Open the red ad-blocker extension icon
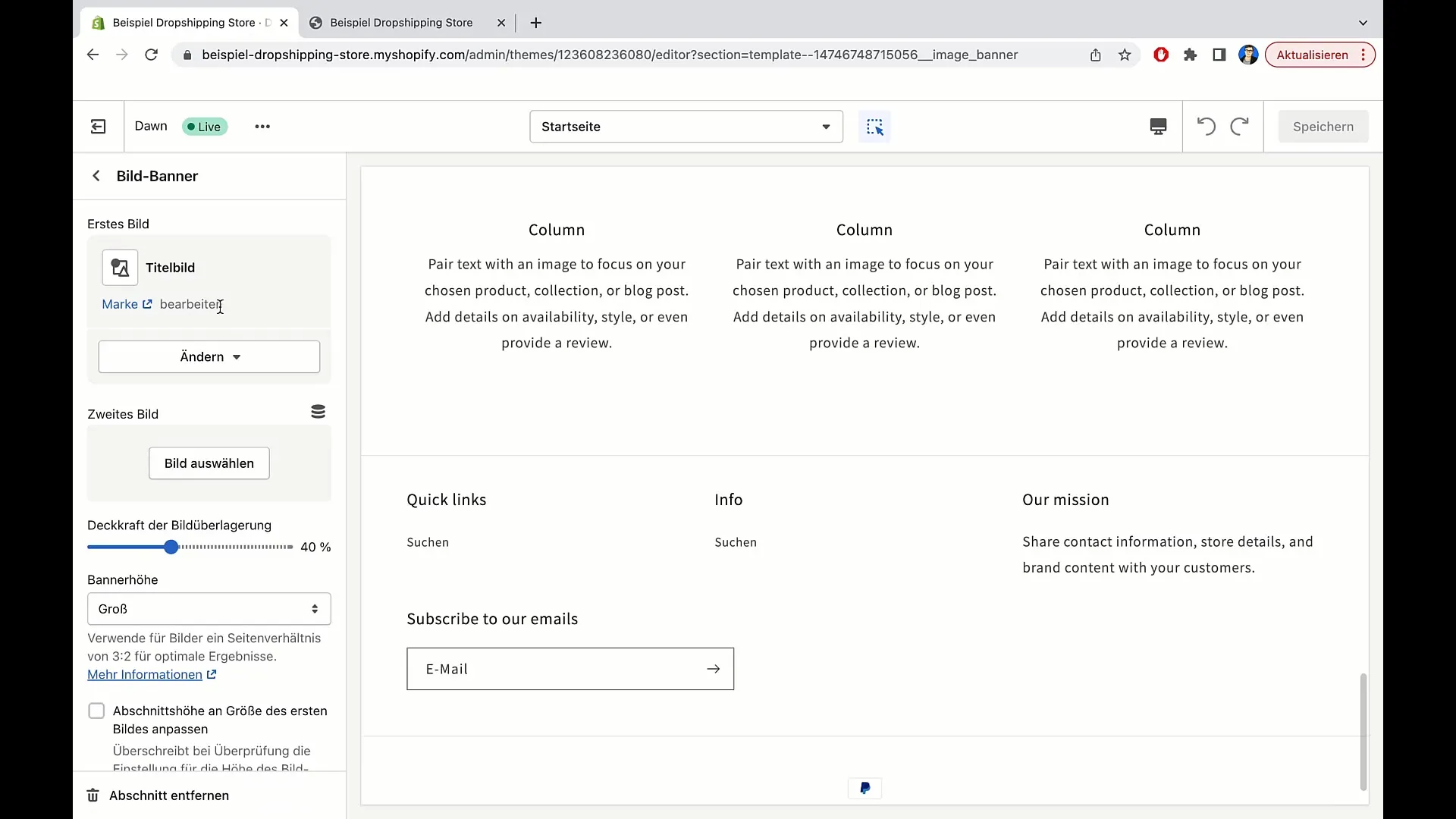This screenshot has height=819, width=1456. pos(1161,55)
